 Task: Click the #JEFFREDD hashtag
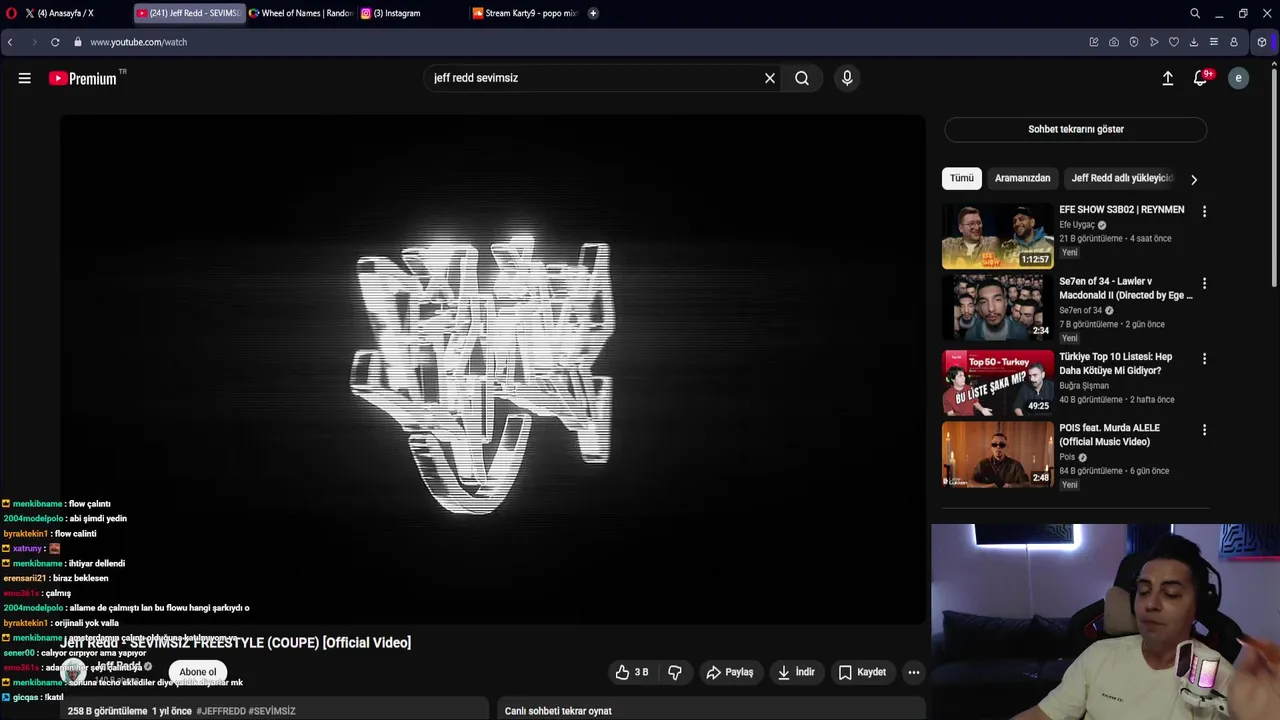click(220, 711)
